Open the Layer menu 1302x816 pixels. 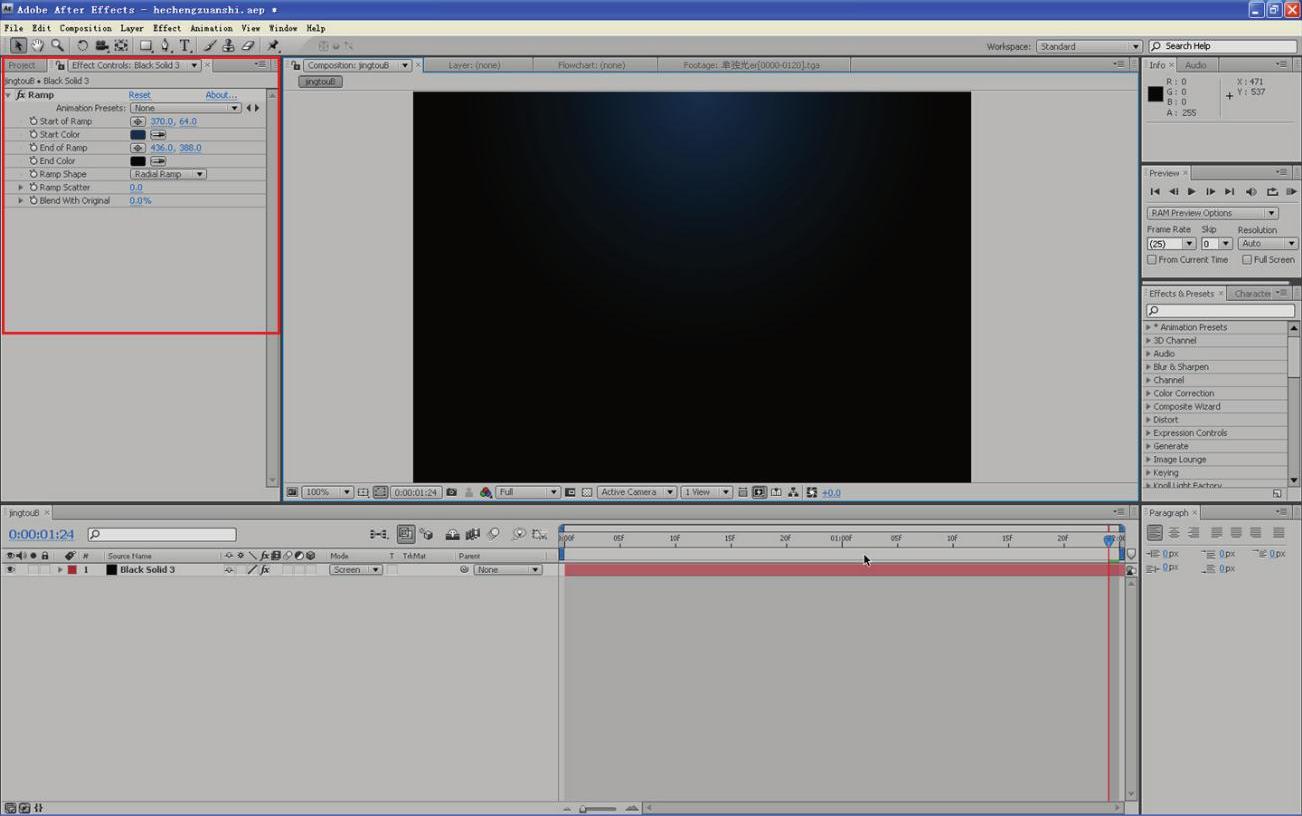point(131,28)
